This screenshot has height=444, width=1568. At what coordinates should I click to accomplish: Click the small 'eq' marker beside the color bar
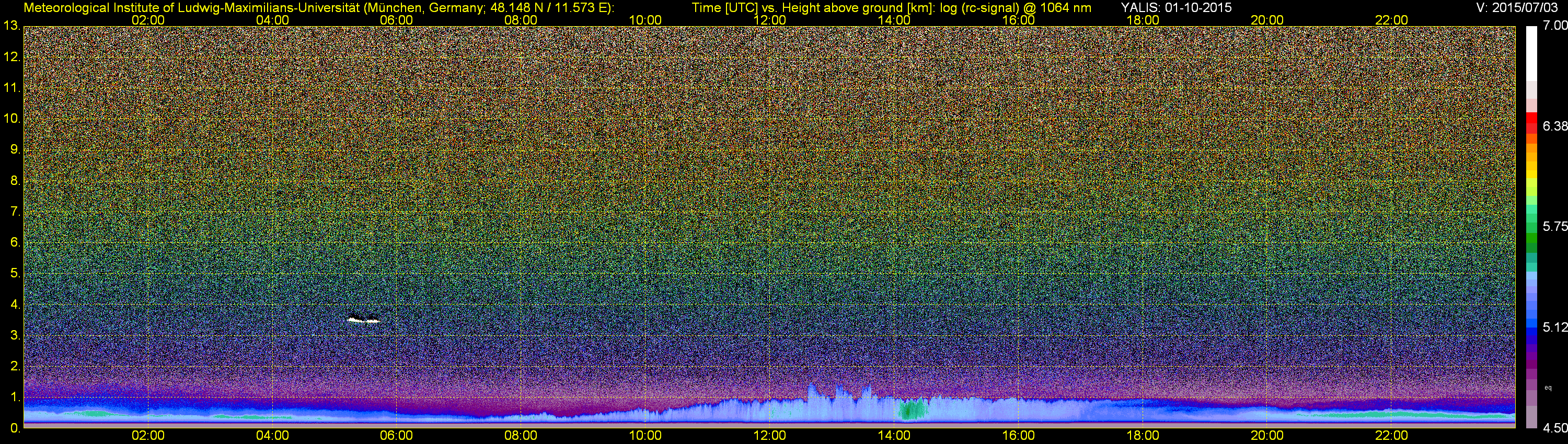pos(1548,388)
